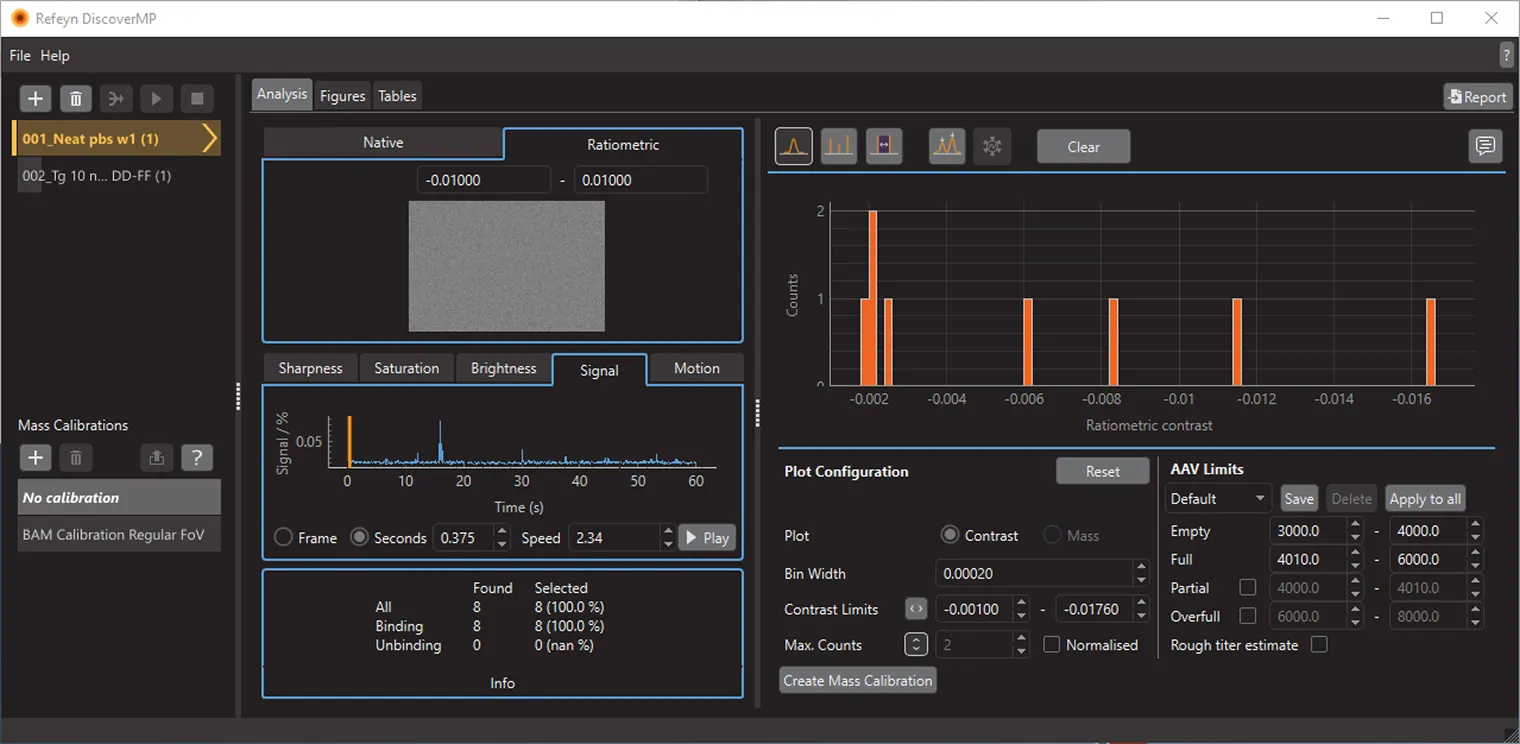
Task: Click the contrast limits auto-range arrows icon
Action: pos(915,608)
